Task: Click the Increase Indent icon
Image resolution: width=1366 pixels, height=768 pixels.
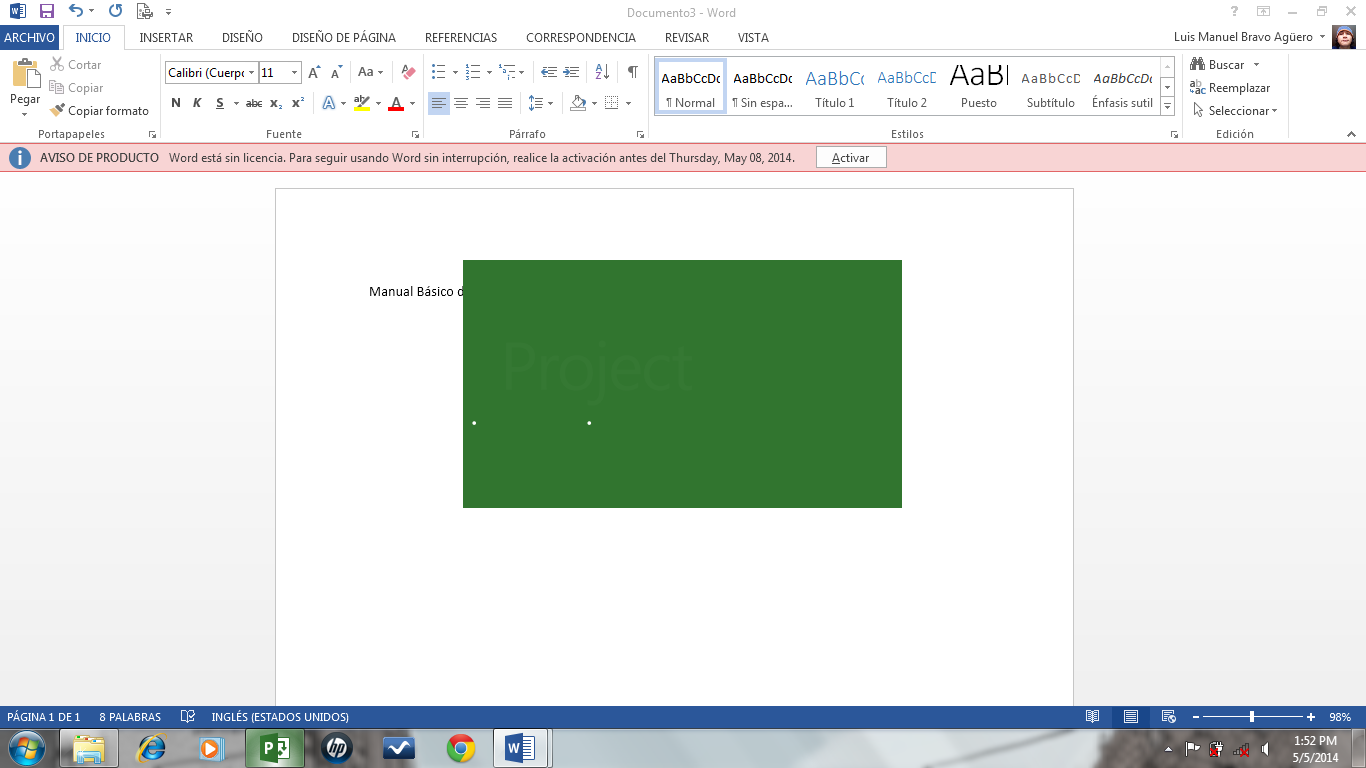Action: 571,72
